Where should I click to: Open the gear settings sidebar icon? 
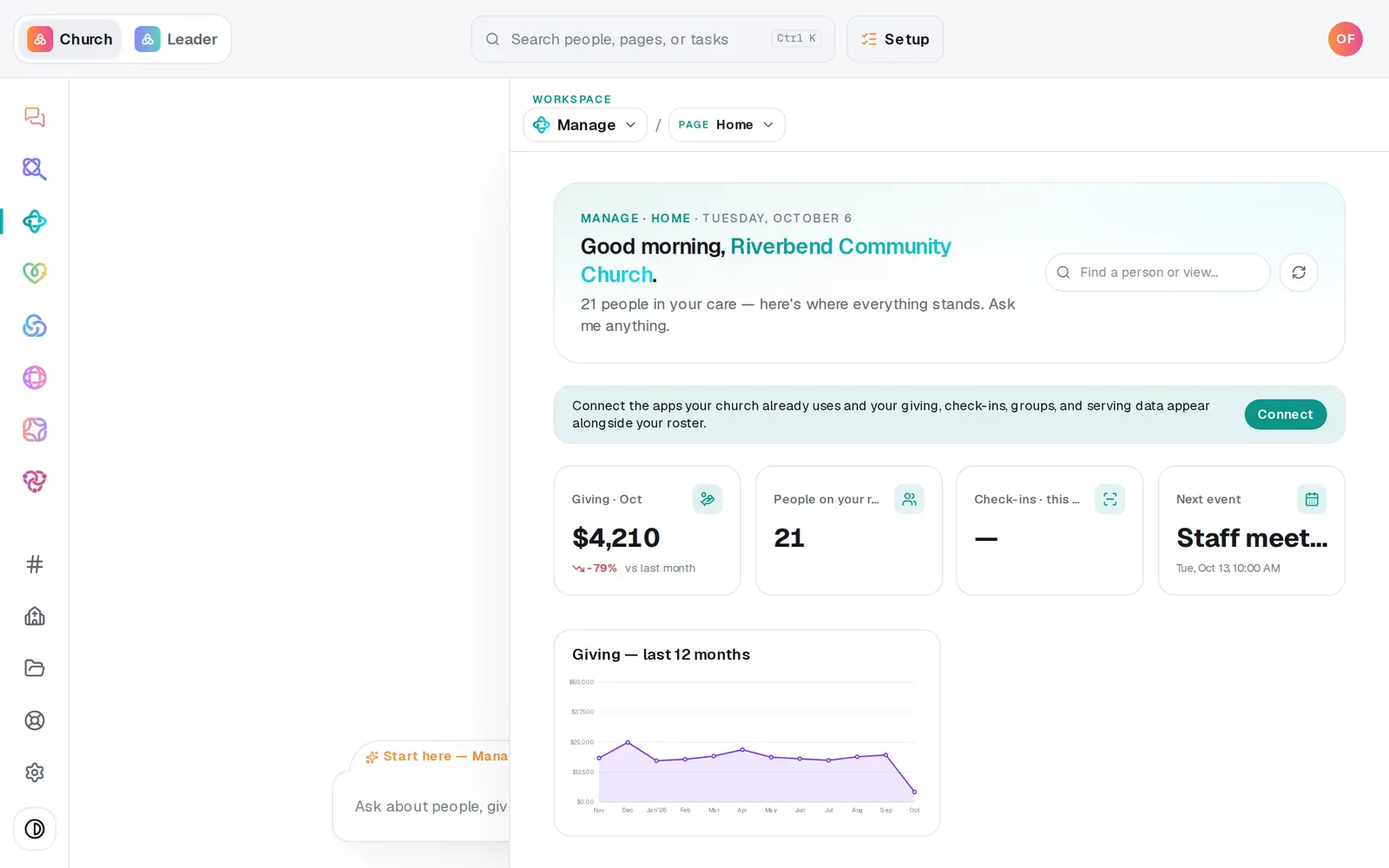[x=35, y=773]
